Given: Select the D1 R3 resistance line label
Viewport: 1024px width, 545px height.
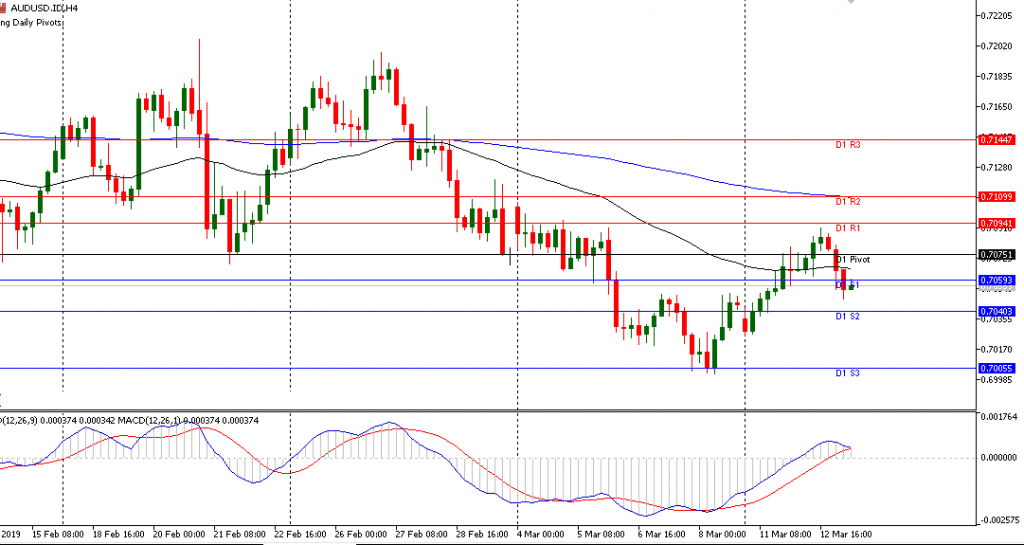Looking at the screenshot, I should click(848, 145).
